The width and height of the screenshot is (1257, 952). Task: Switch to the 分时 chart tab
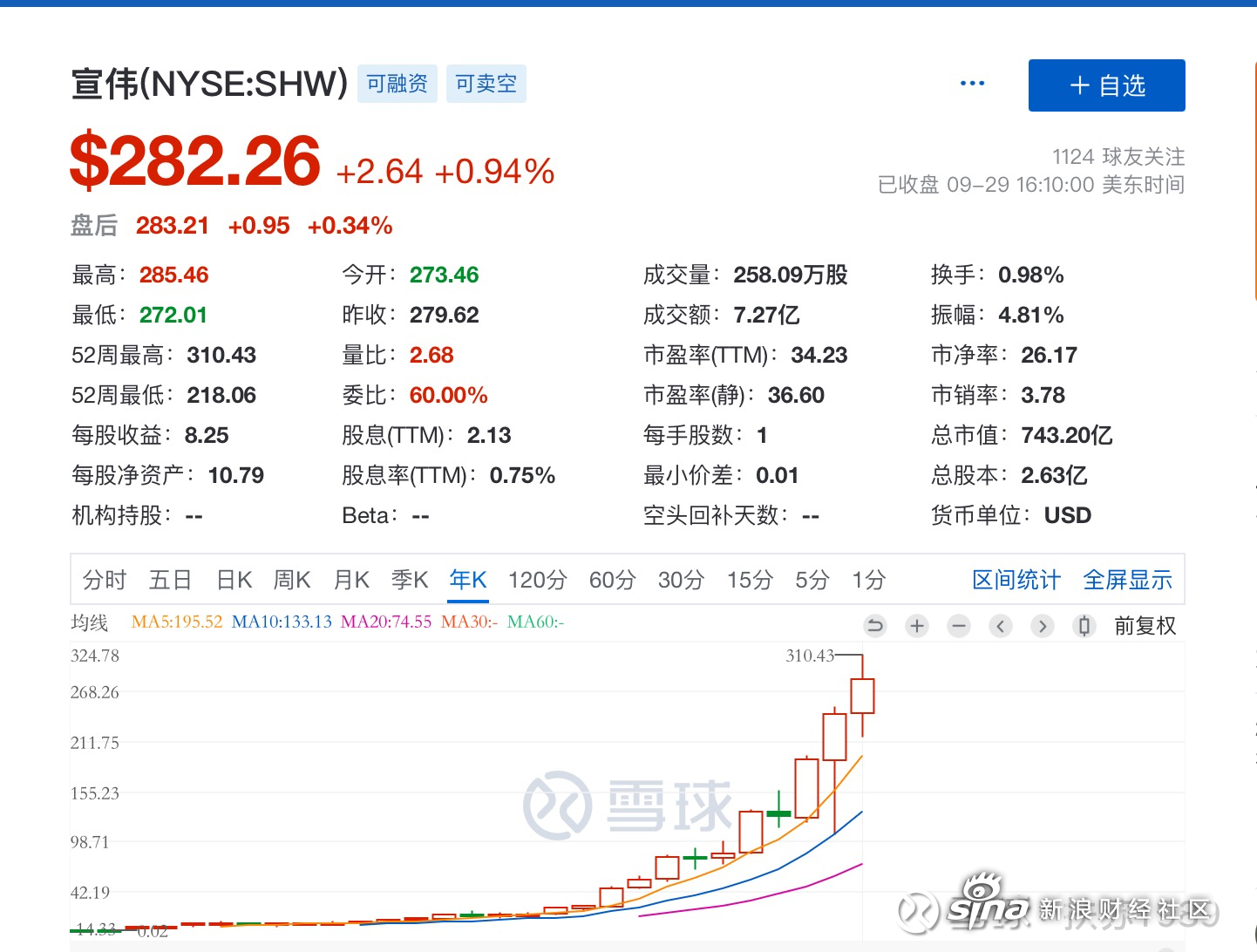(105, 580)
